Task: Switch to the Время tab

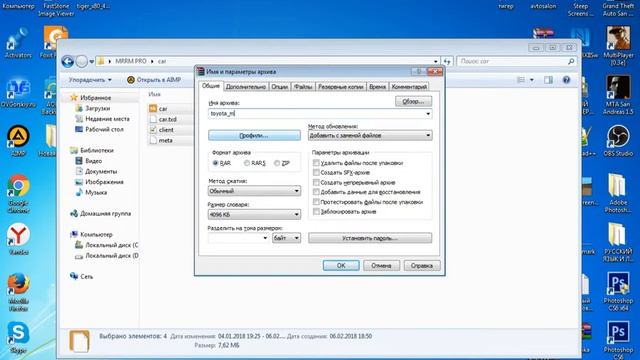Action: pyautogui.click(x=377, y=87)
